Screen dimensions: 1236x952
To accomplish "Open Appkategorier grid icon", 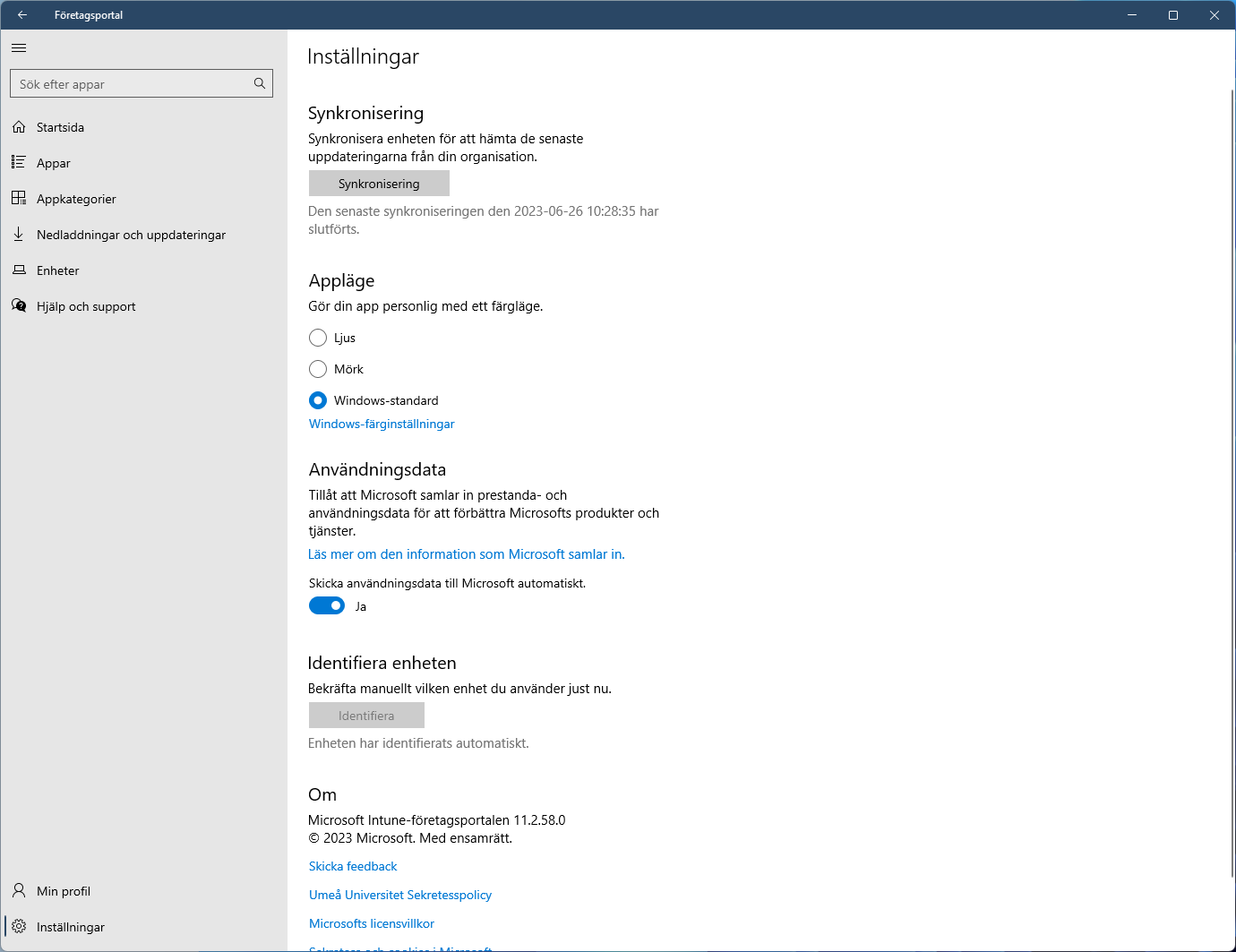I will pos(19,198).
